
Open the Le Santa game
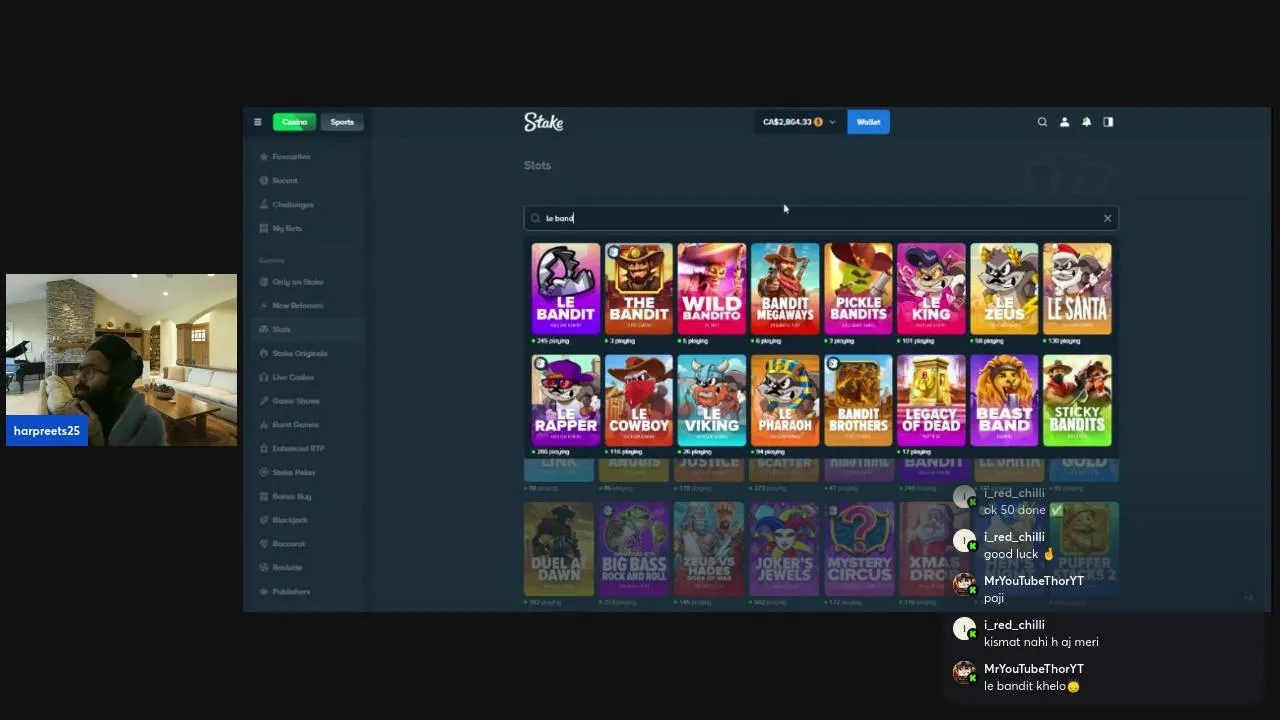pyautogui.click(x=1077, y=289)
